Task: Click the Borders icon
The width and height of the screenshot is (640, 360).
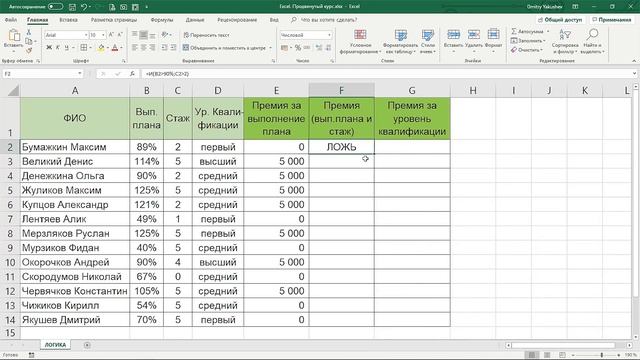Action: [83, 48]
